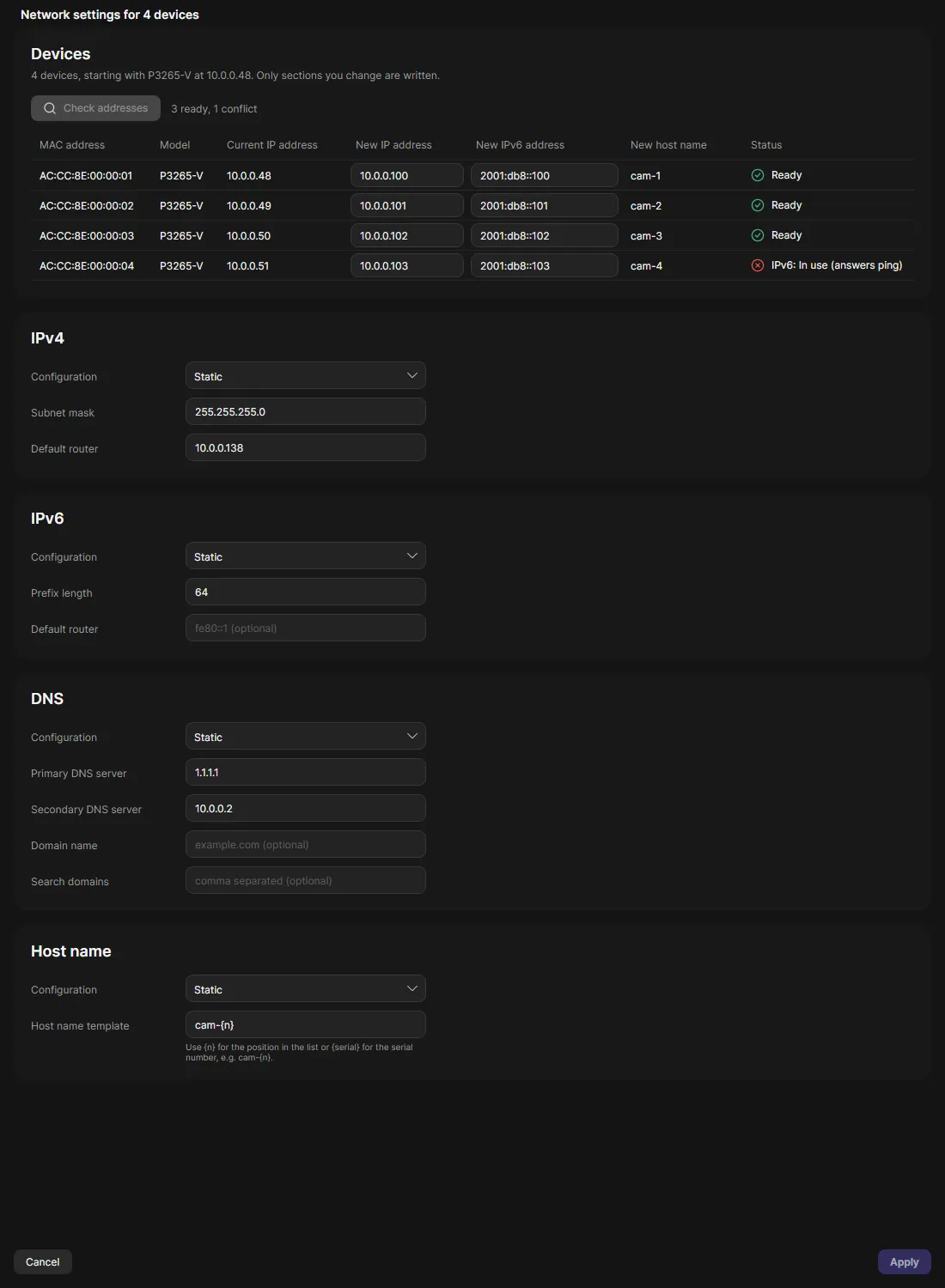Image resolution: width=945 pixels, height=1288 pixels.
Task: Click host name cam-4
Action: [646, 265]
